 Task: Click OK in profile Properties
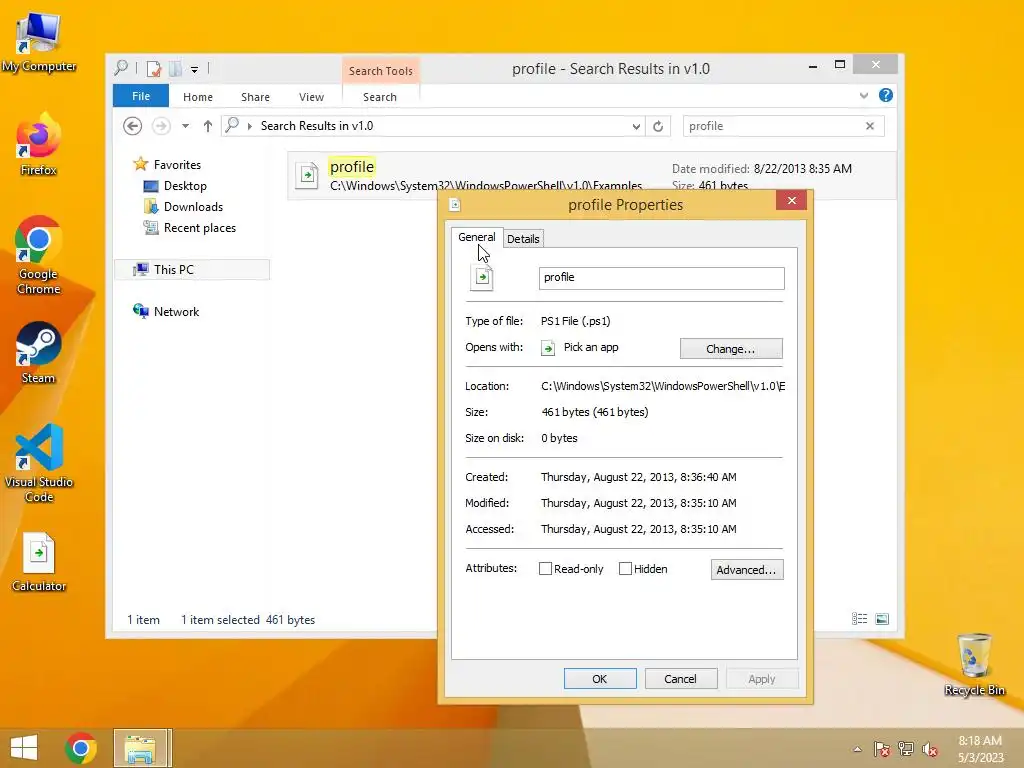click(600, 679)
